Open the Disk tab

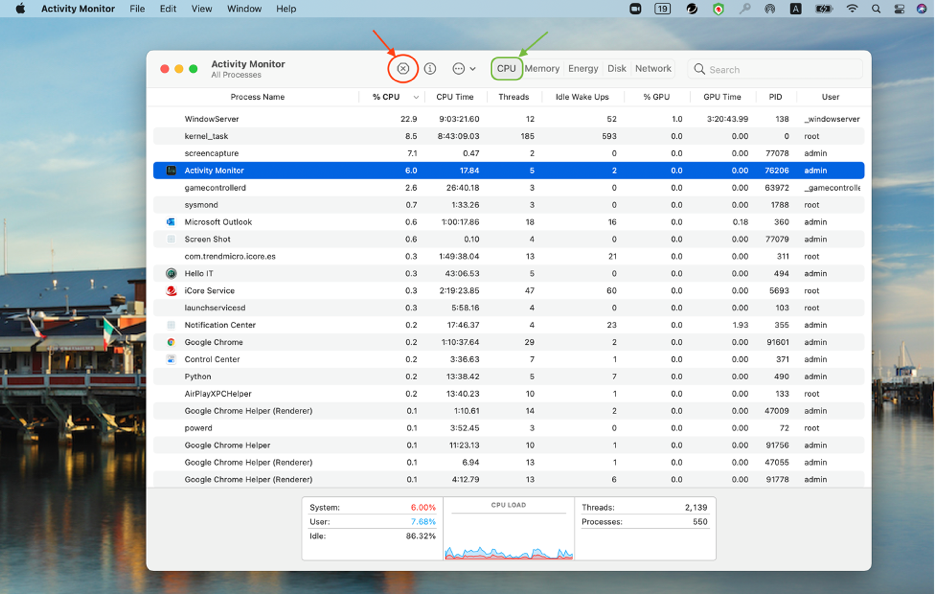click(617, 69)
